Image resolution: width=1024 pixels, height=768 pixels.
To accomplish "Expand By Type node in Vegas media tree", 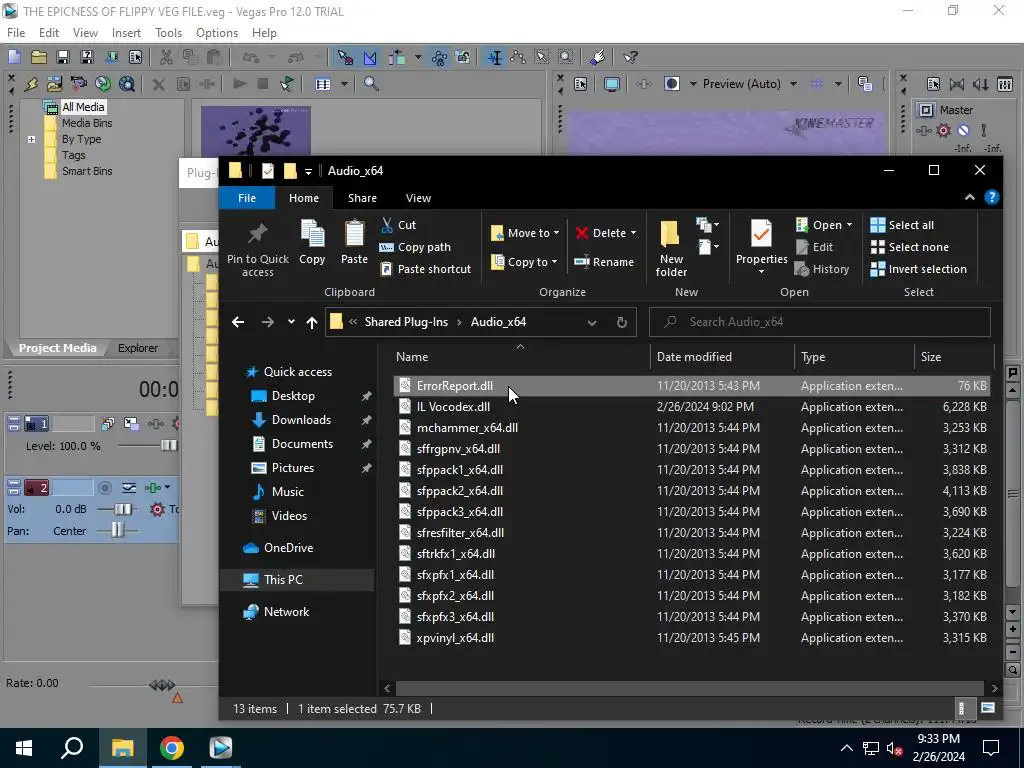I will (31, 139).
